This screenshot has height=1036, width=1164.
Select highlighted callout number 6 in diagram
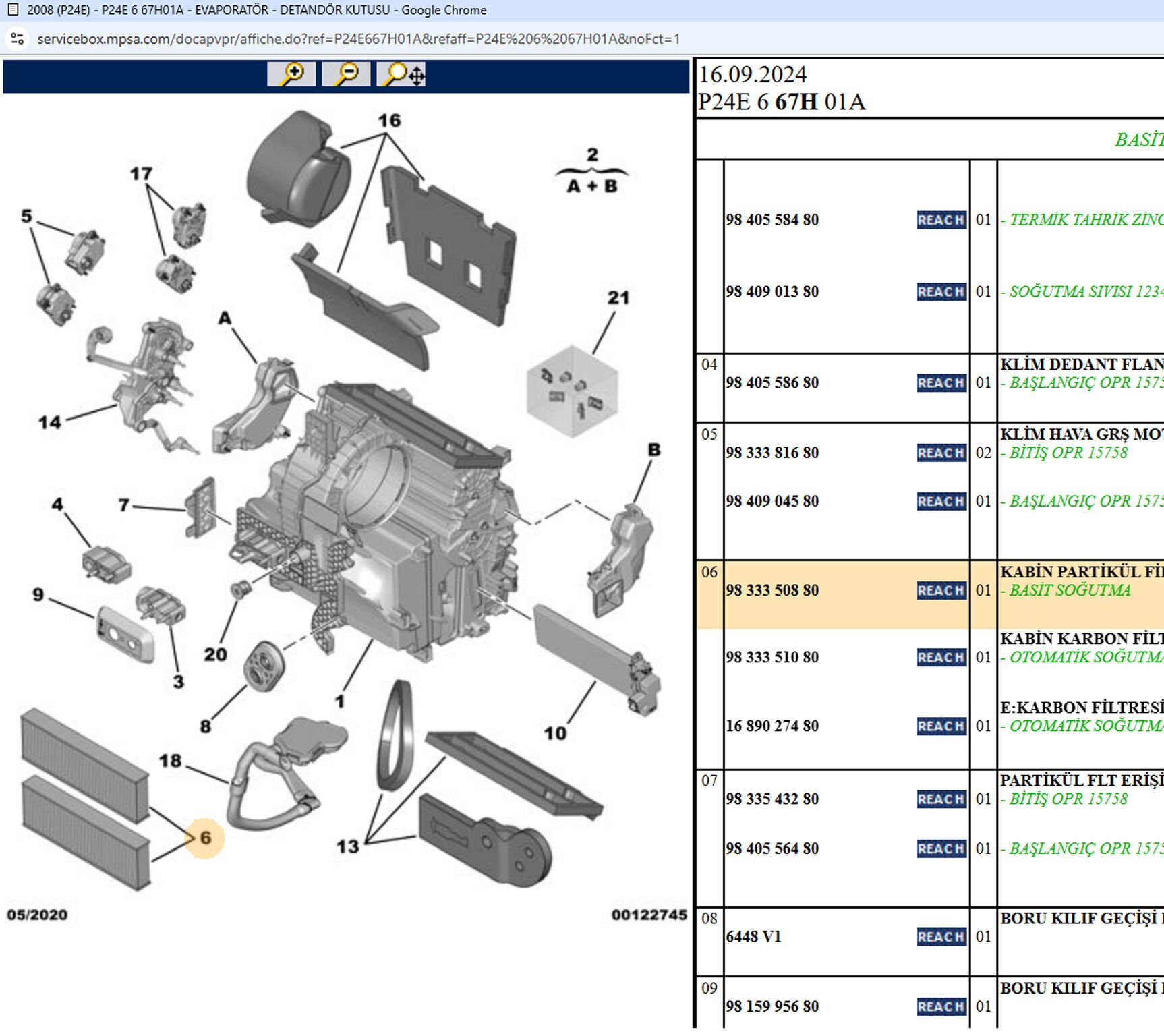(204, 838)
